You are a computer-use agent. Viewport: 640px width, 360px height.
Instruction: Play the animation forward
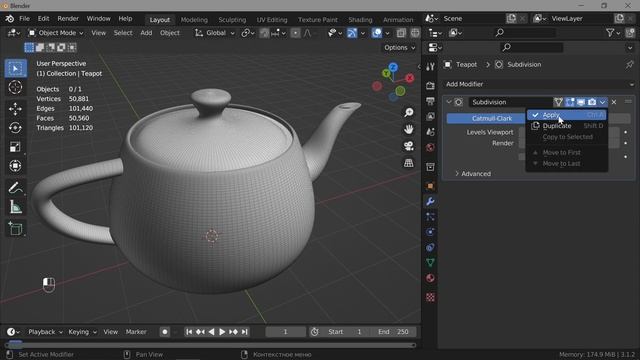coord(222,332)
